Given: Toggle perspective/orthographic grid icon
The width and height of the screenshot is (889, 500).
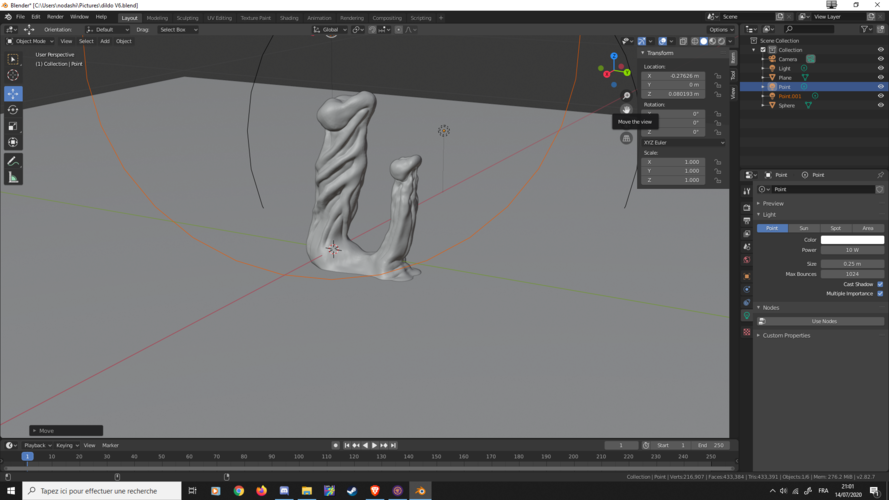Looking at the screenshot, I should (x=626, y=138).
